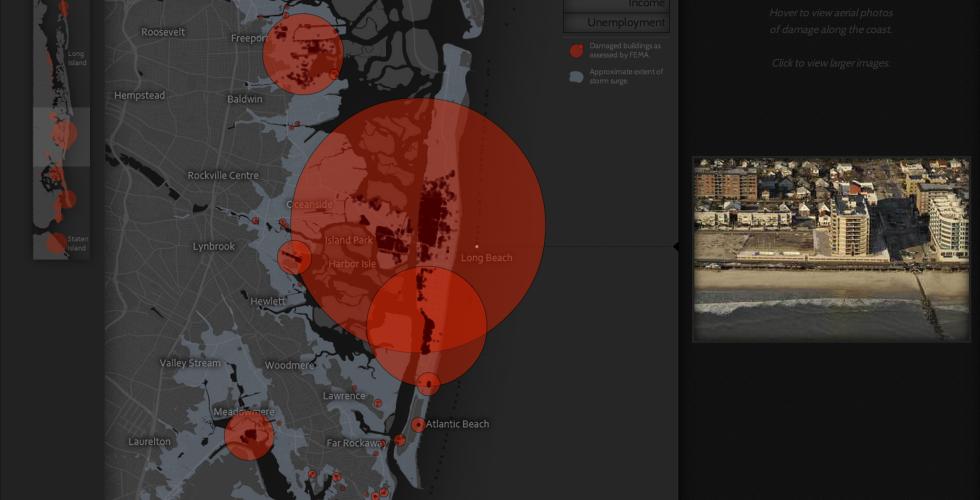Screen dimensions: 980x500
Task: Click the gray storm surge legend icon
Action: (x=576, y=77)
